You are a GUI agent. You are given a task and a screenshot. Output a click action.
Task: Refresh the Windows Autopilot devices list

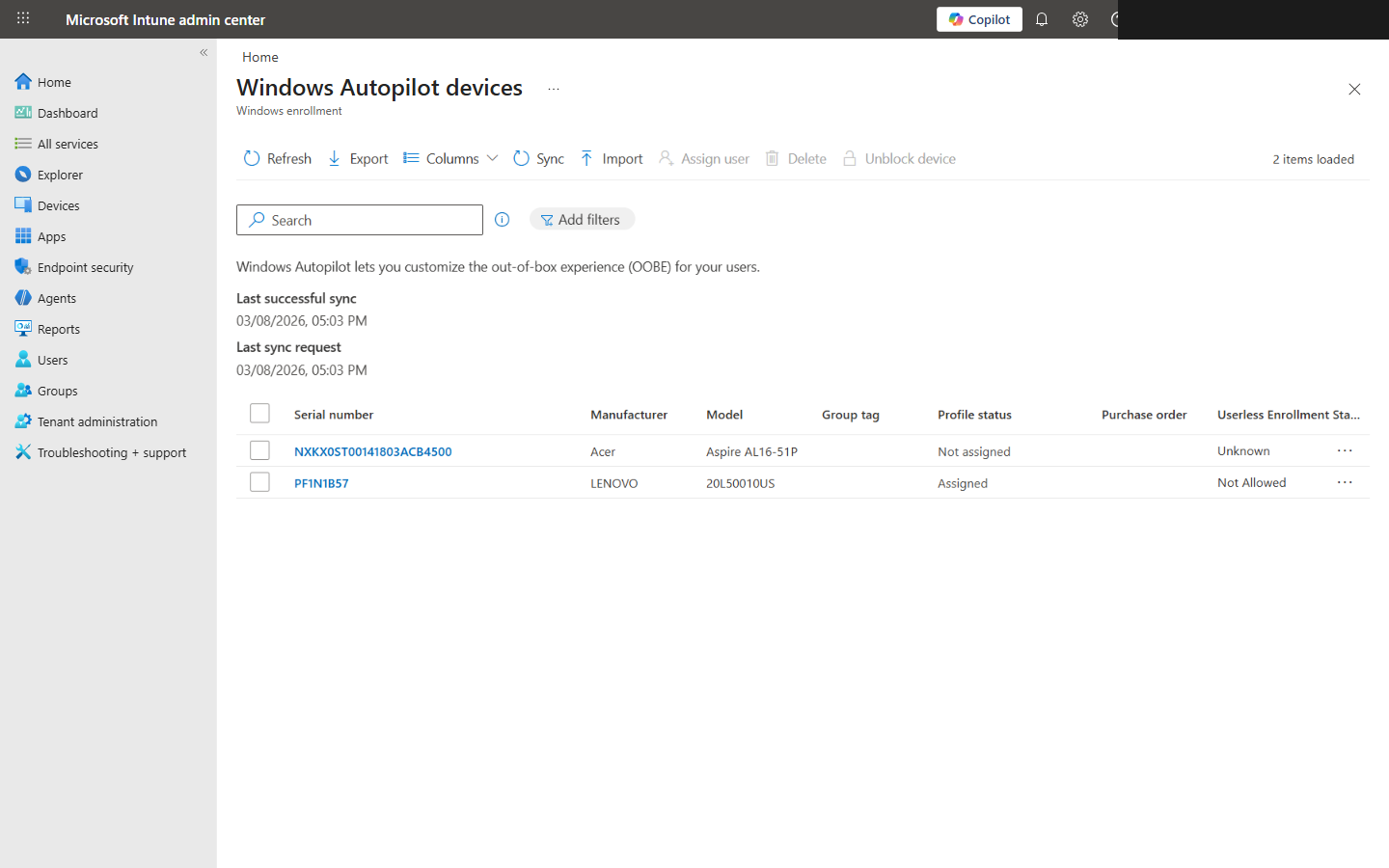tap(277, 158)
